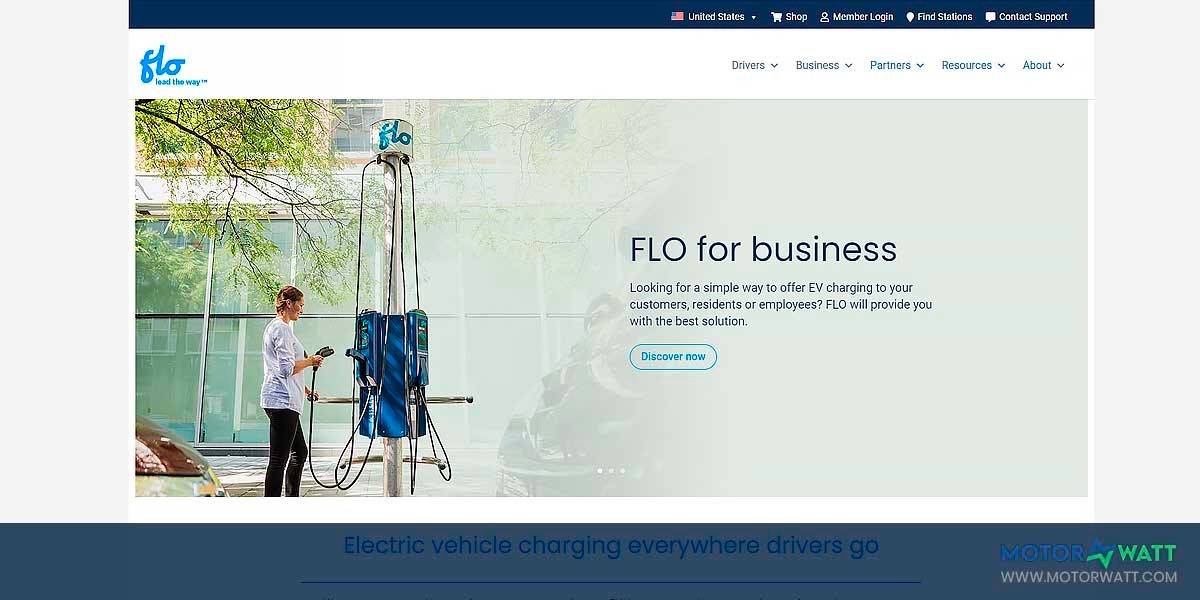Activate the third carousel indicator dot

[623, 470]
